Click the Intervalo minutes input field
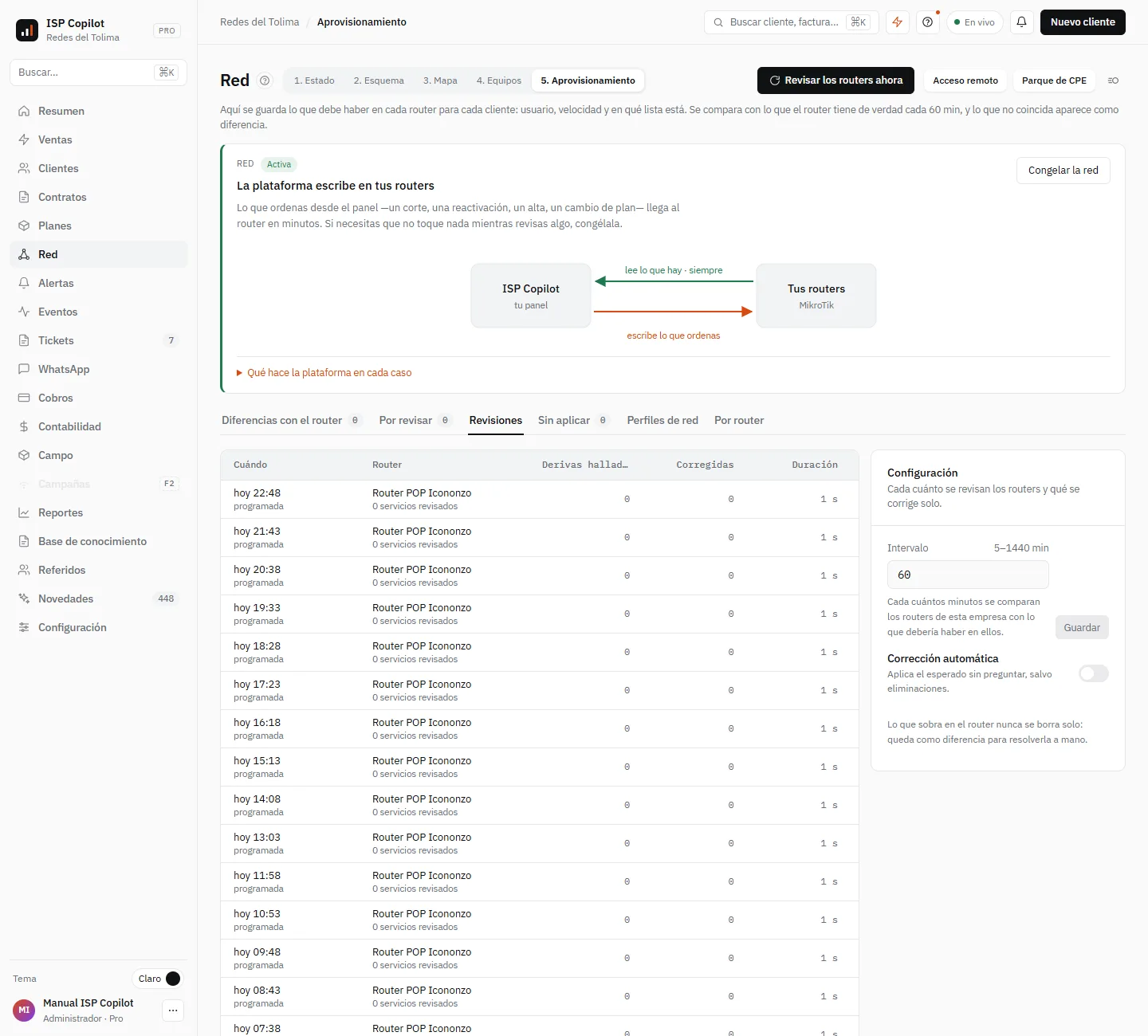 click(968, 575)
